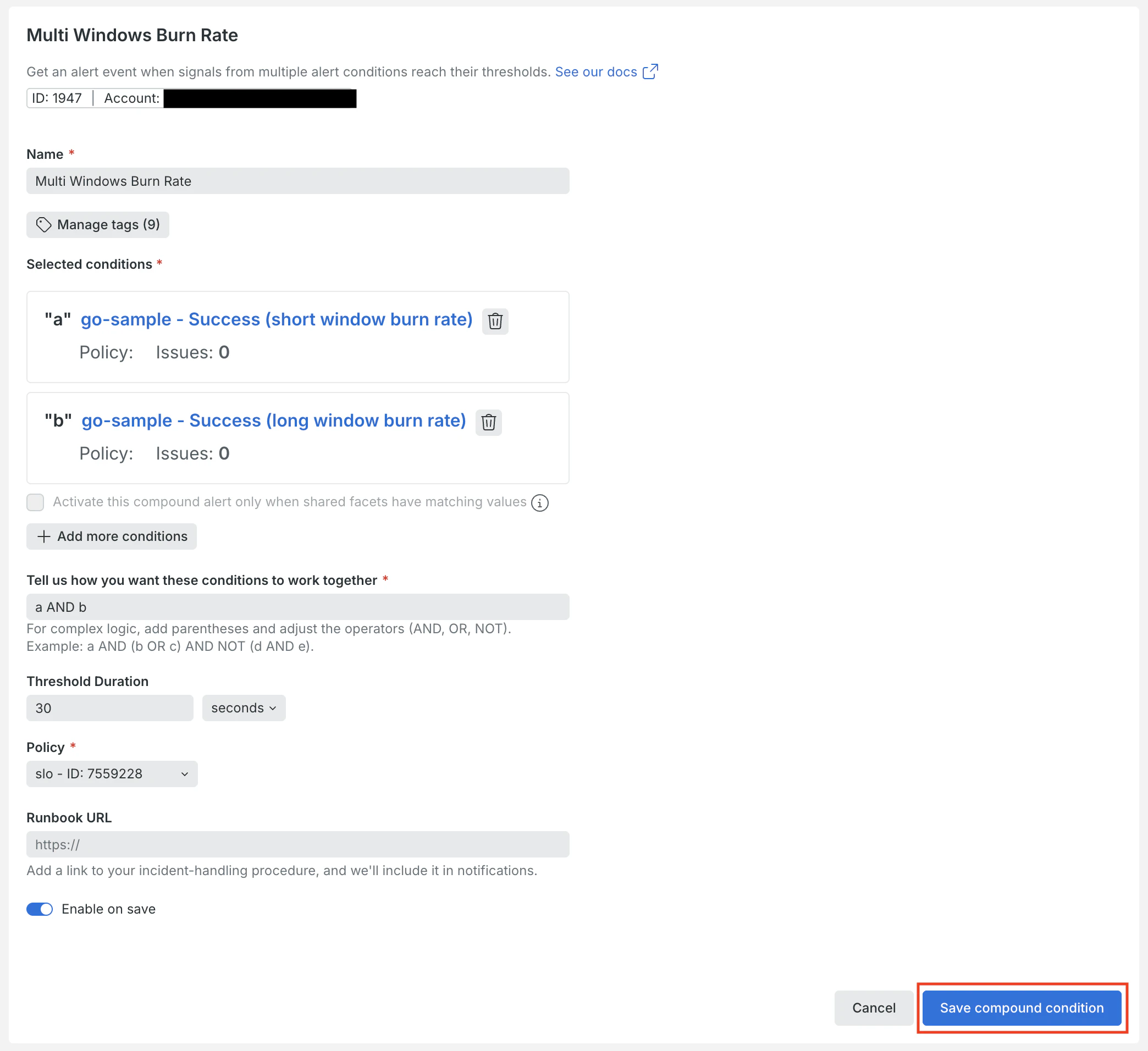This screenshot has width=1148, height=1051.
Task: Focus the Threshold Duration value field
Action: pos(110,707)
